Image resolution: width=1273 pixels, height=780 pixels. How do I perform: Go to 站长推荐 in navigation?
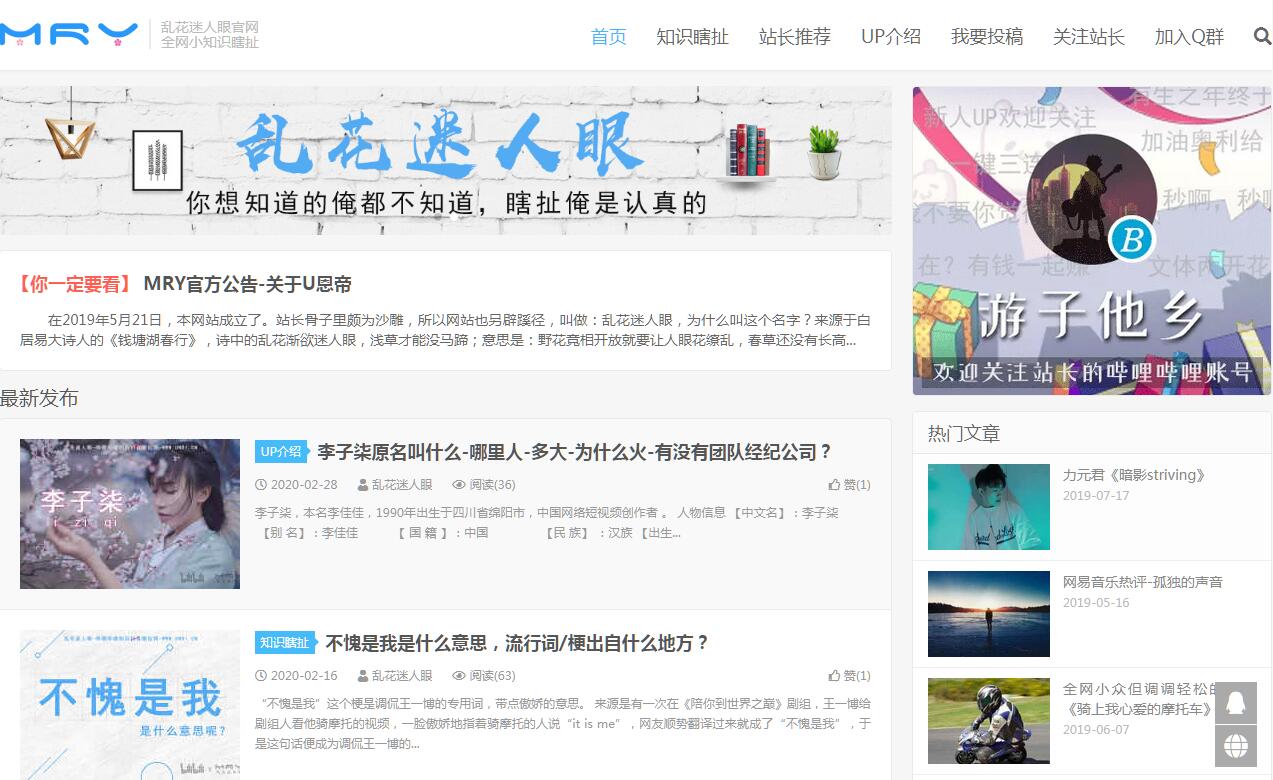(794, 37)
